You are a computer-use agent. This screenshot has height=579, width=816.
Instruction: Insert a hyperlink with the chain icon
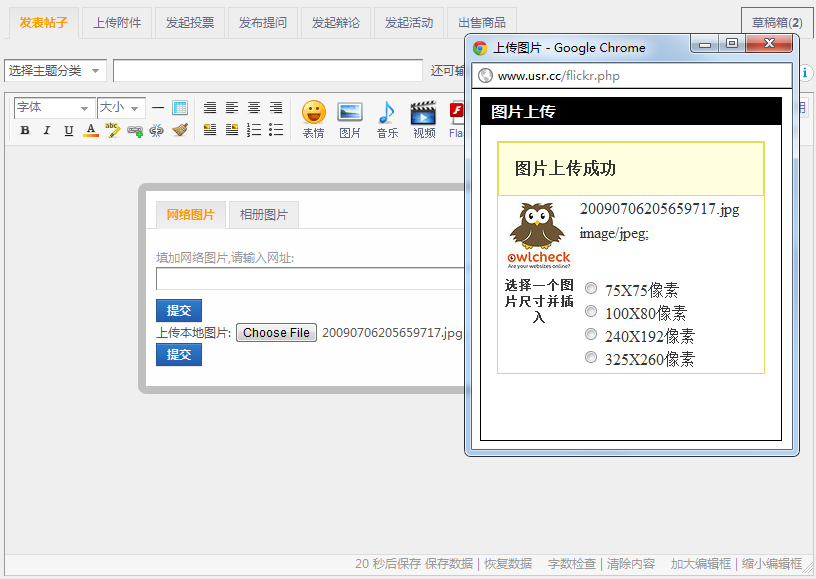click(133, 130)
